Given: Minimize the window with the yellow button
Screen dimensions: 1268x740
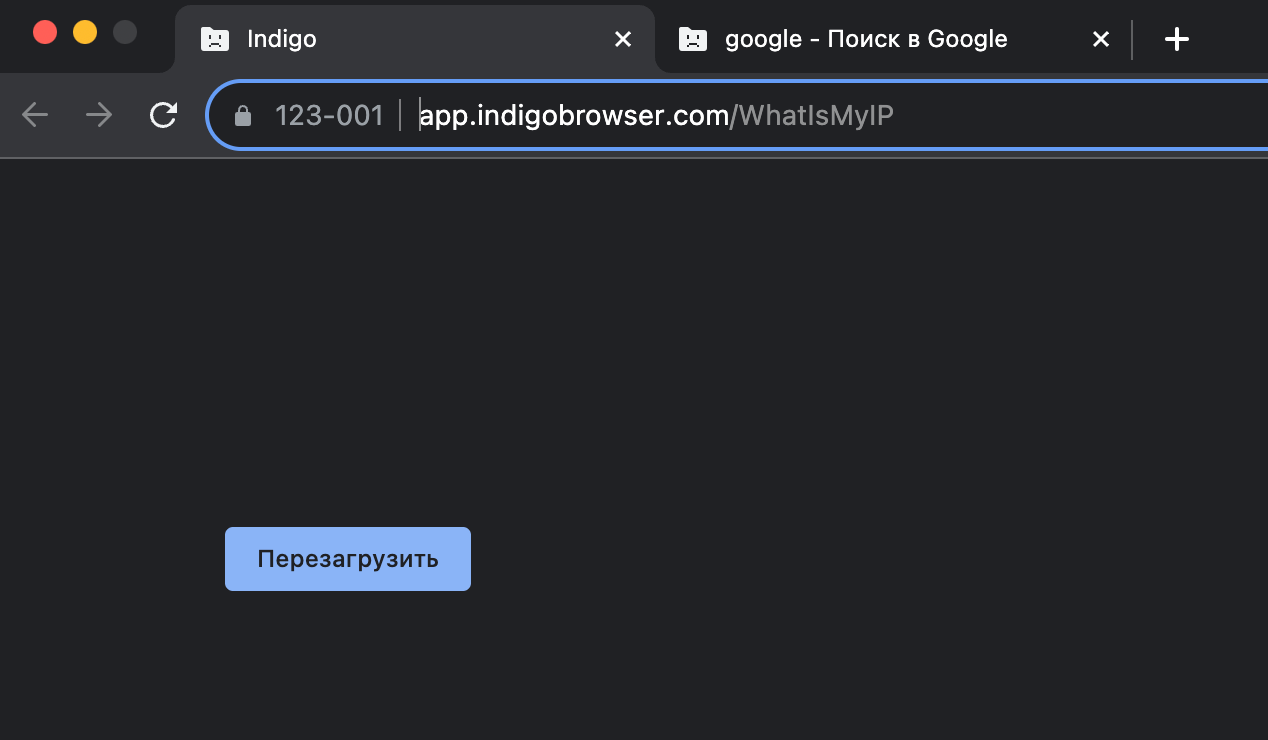Looking at the screenshot, I should [85, 32].
